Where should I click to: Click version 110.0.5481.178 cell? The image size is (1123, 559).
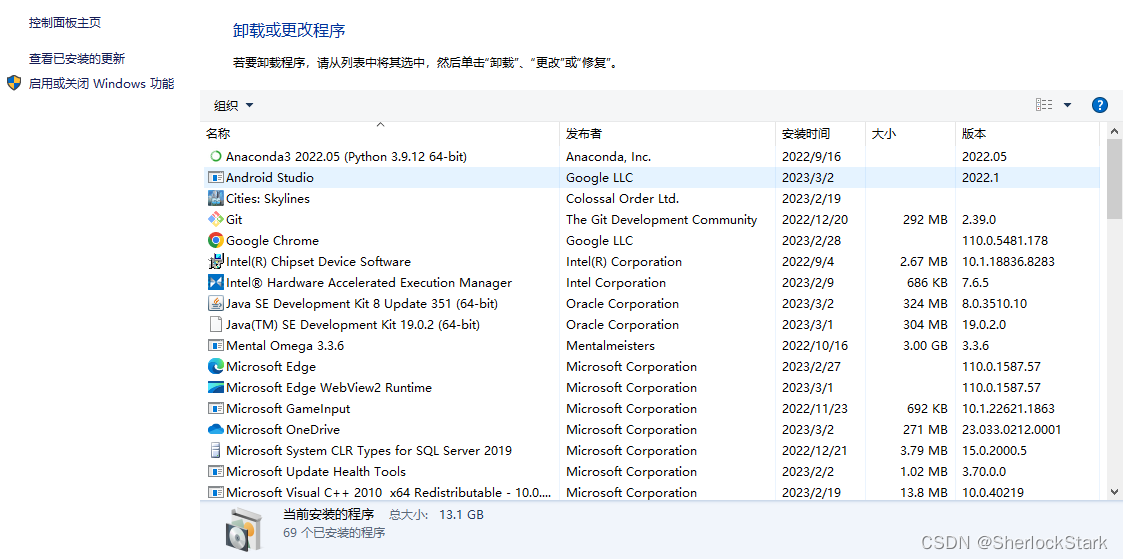click(x=1003, y=240)
